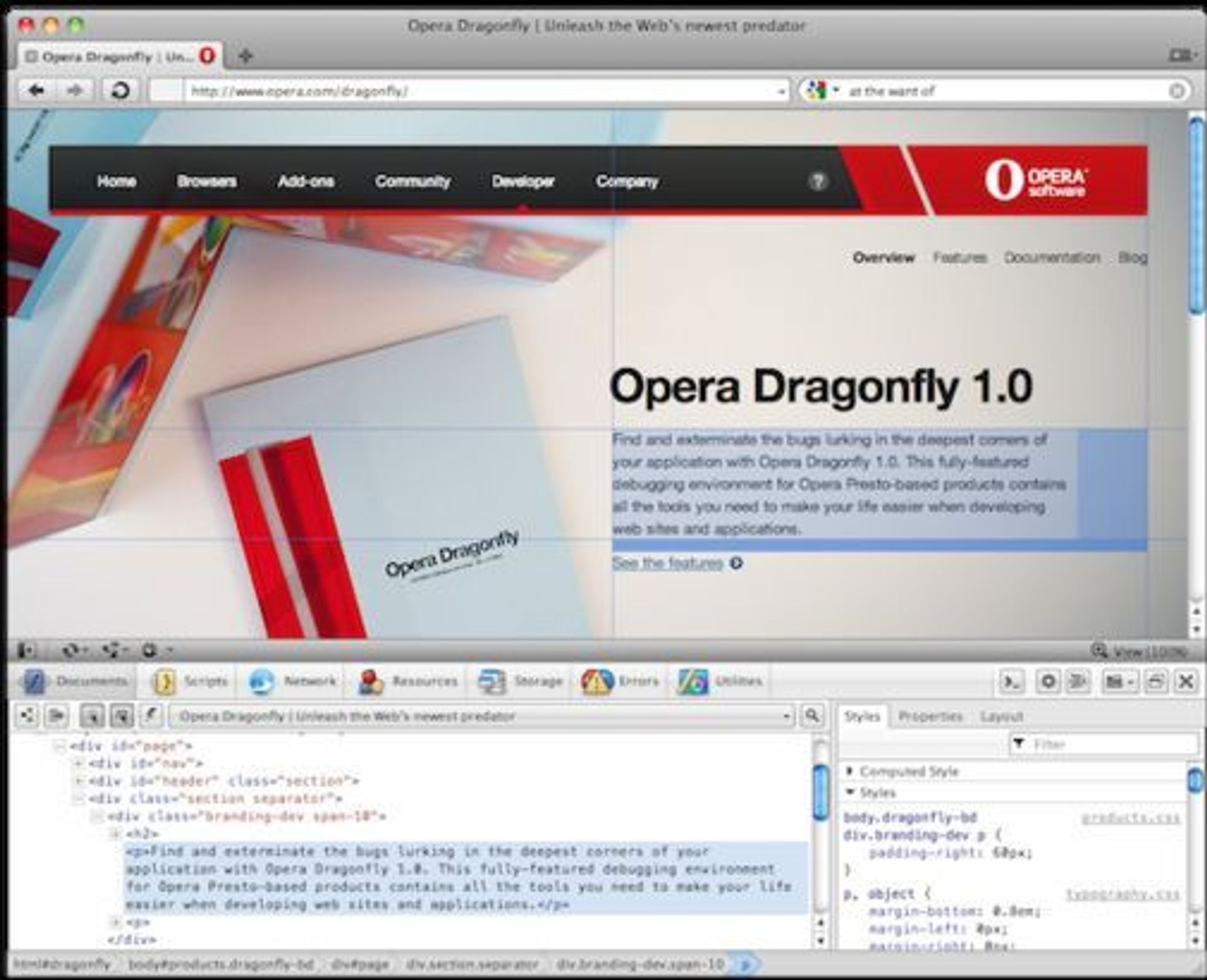Open typography.css stylesheet link
The width and height of the screenshot is (1207, 980).
click(x=1123, y=894)
